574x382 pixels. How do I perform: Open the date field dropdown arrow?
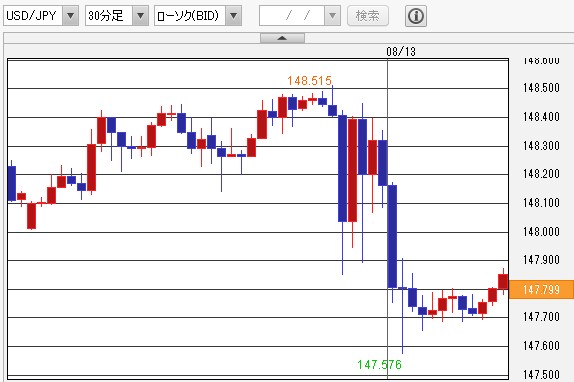[332, 16]
